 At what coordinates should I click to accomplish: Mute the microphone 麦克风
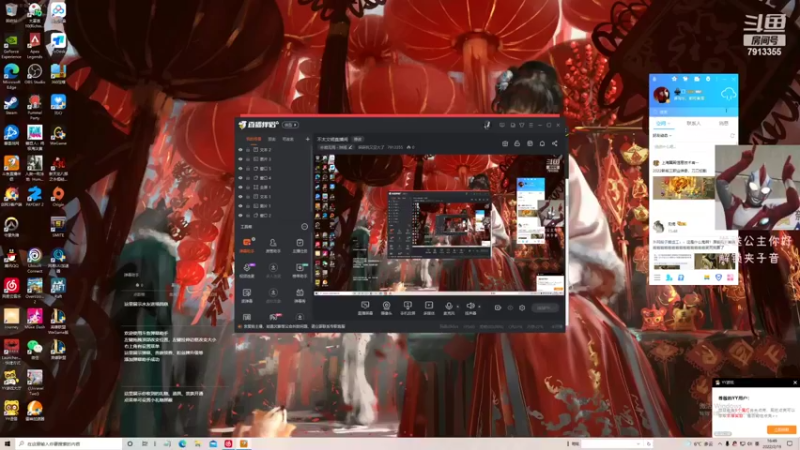pos(448,308)
